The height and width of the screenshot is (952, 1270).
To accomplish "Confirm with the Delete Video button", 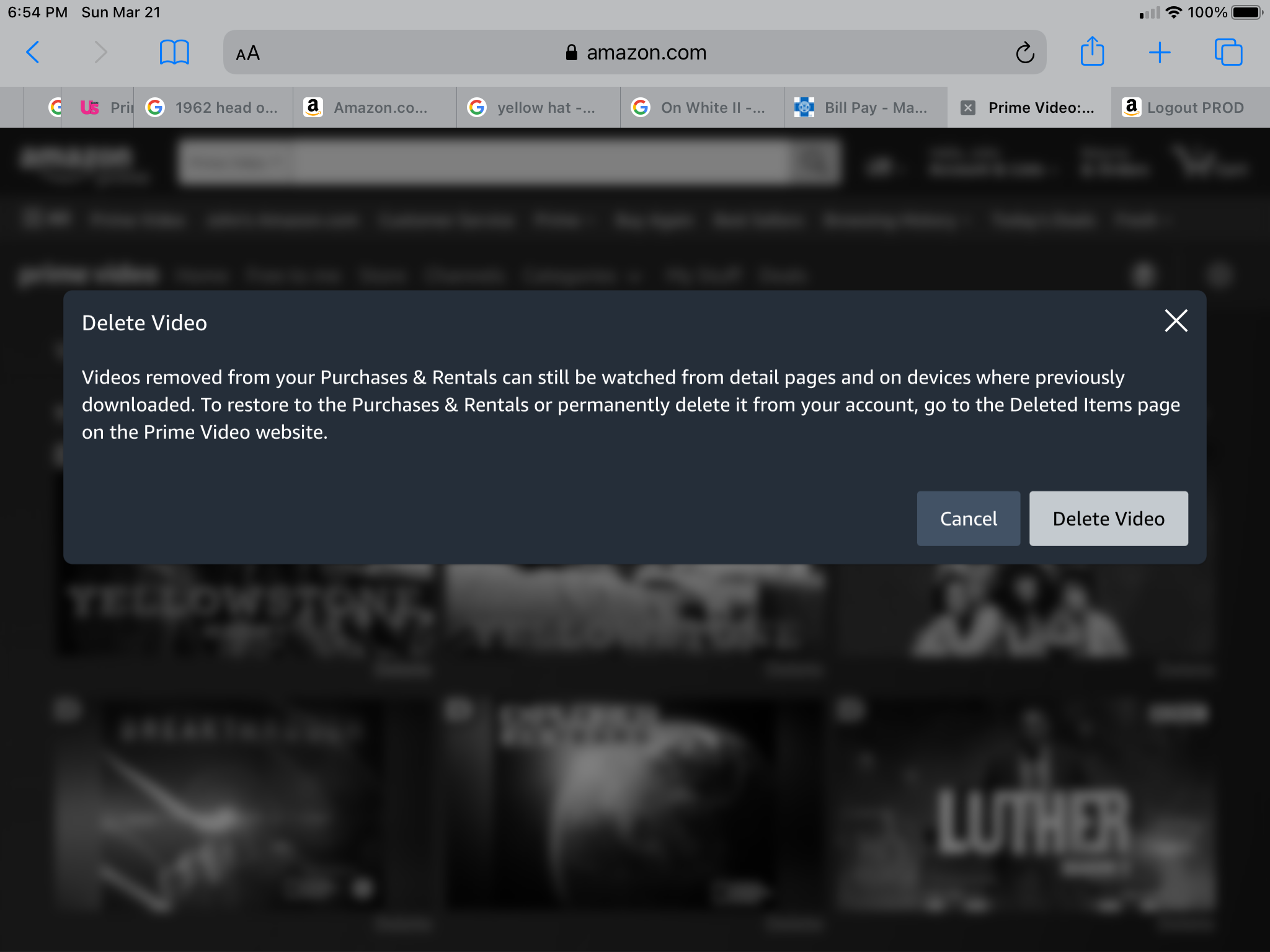I will coord(1108,518).
